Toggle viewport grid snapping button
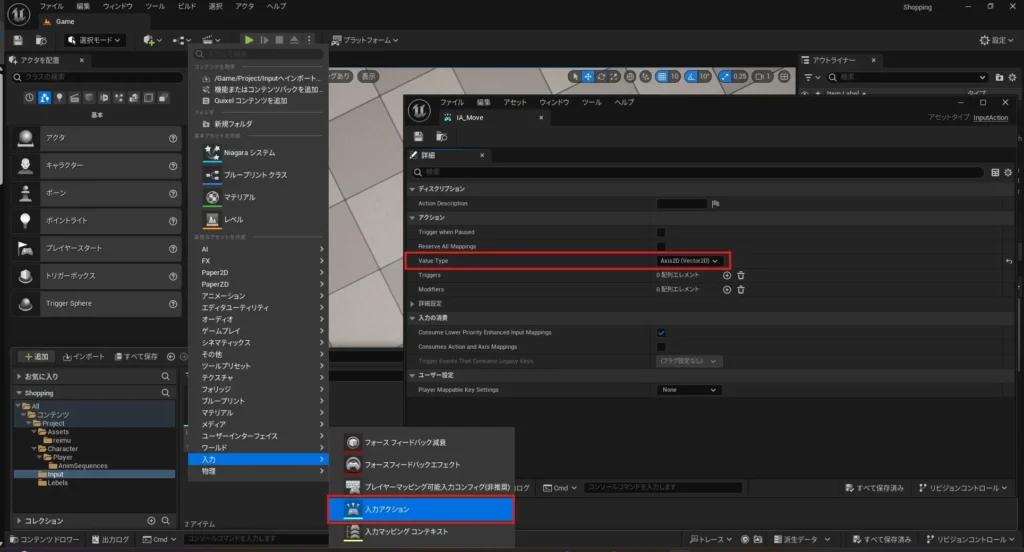The width and height of the screenshot is (1024, 552). pos(662,76)
